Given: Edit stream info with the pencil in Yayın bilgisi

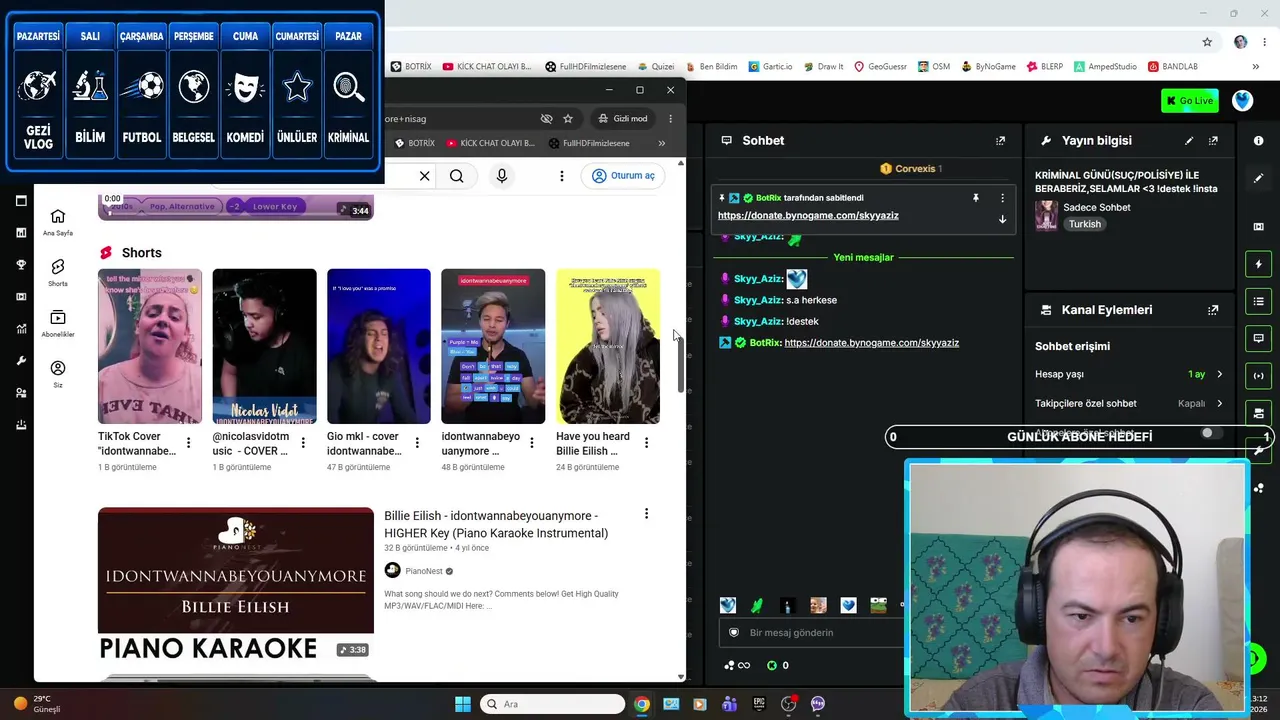Looking at the screenshot, I should point(1189,141).
